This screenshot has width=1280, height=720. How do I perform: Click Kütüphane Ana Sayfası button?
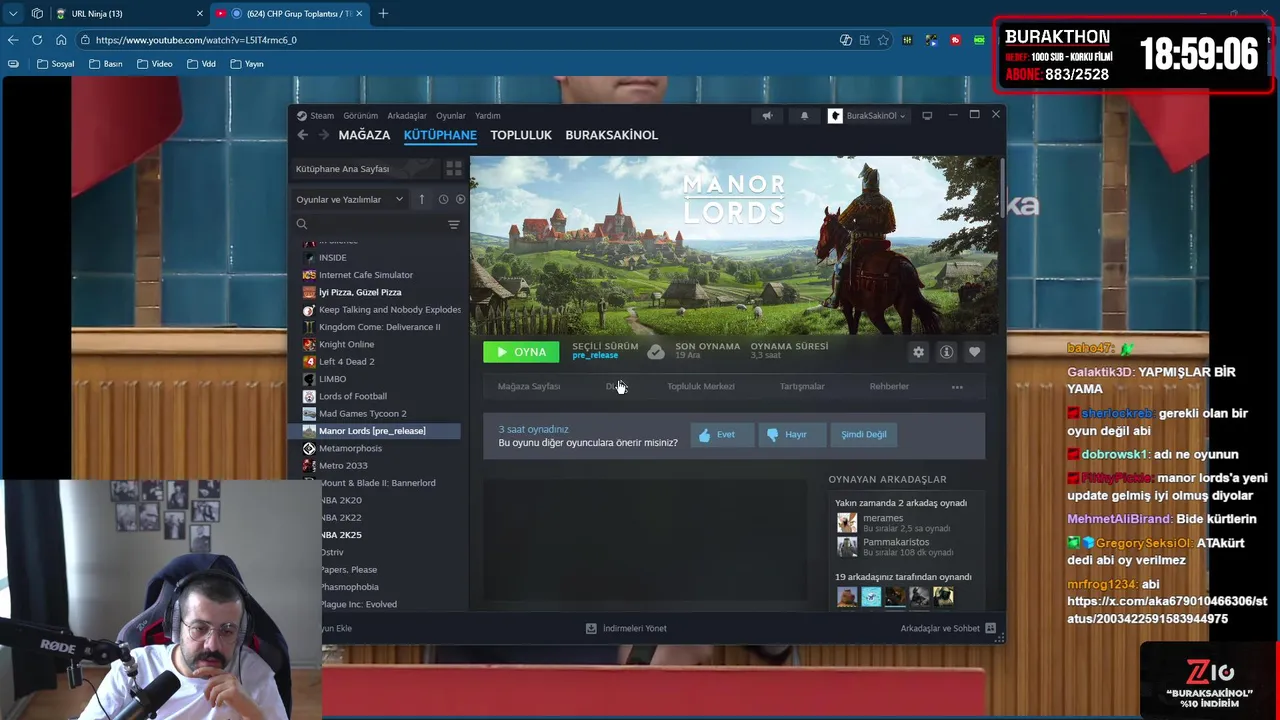(x=363, y=169)
